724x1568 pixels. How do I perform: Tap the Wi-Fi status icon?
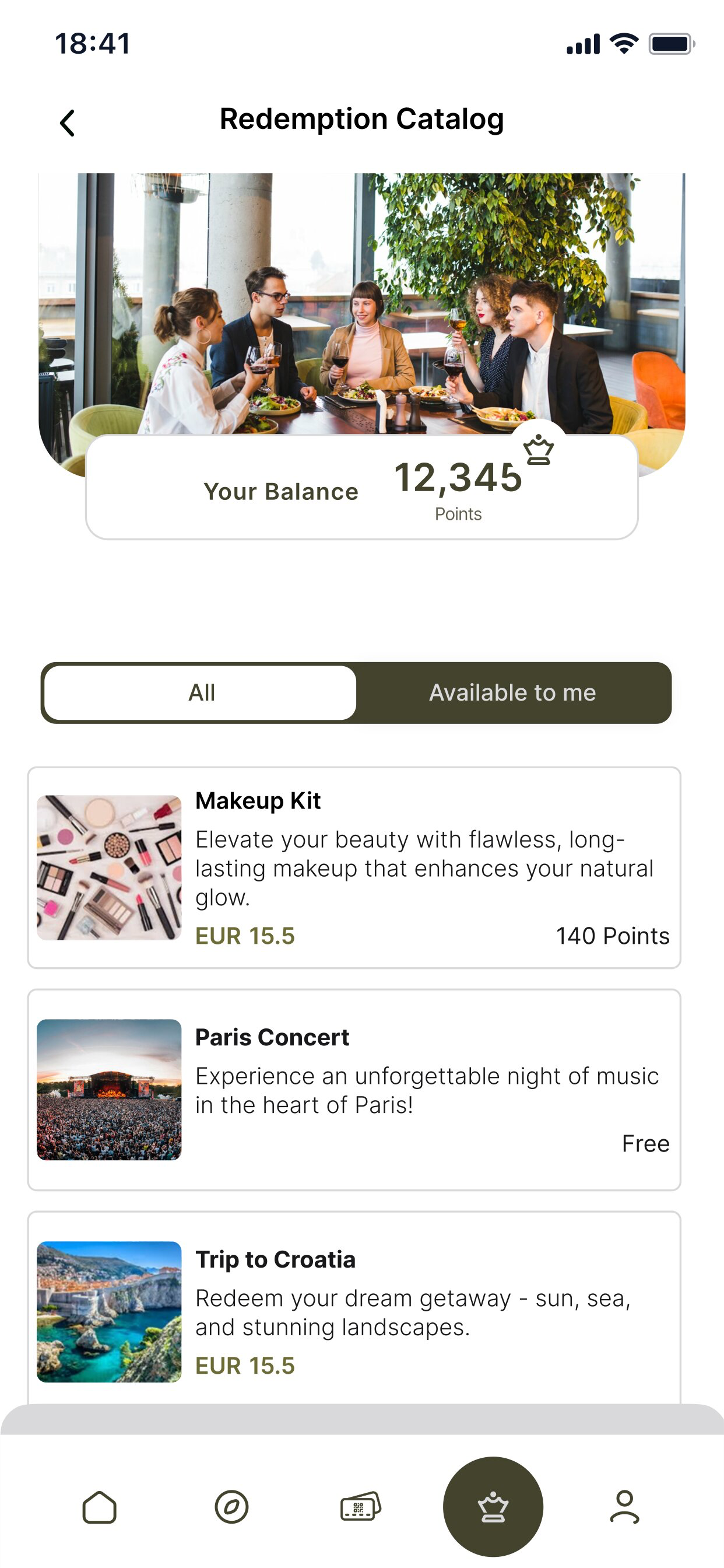point(624,44)
